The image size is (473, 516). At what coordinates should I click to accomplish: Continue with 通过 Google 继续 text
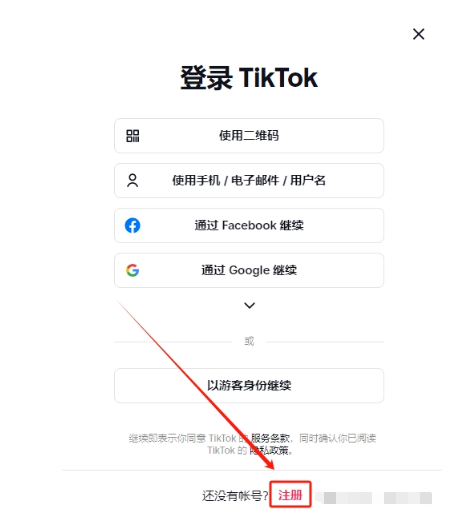click(249, 270)
